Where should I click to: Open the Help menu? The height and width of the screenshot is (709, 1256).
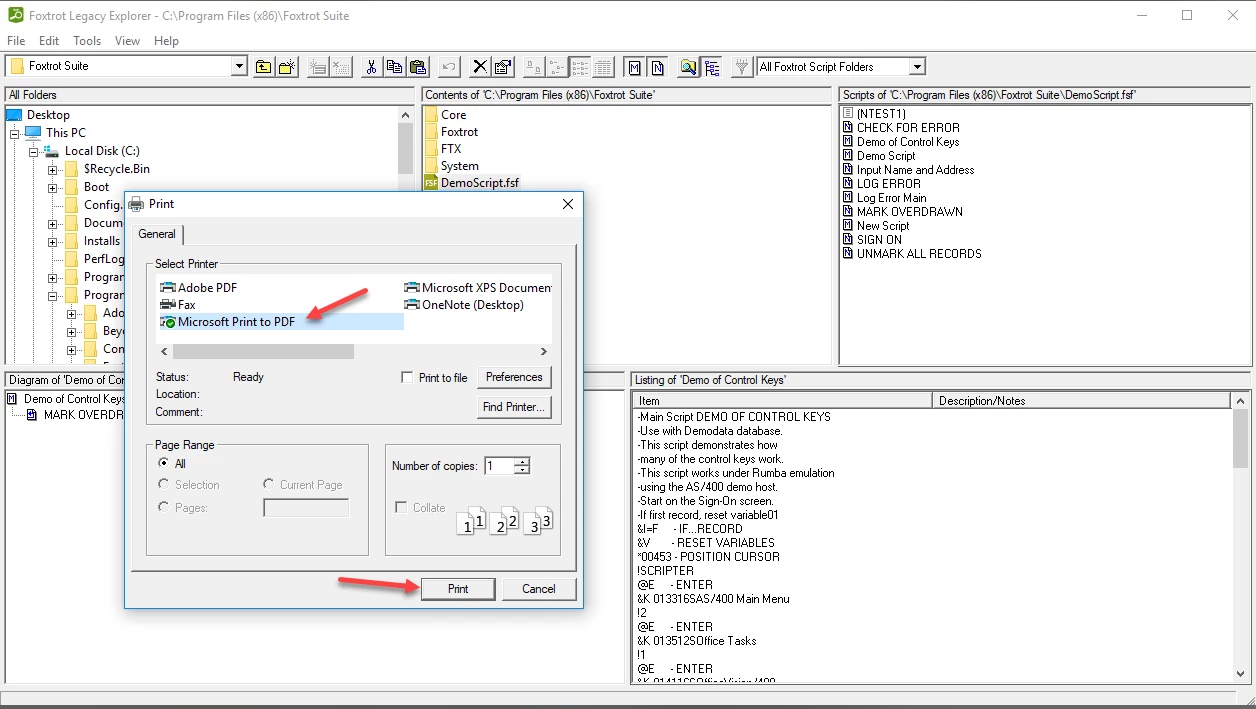click(166, 41)
